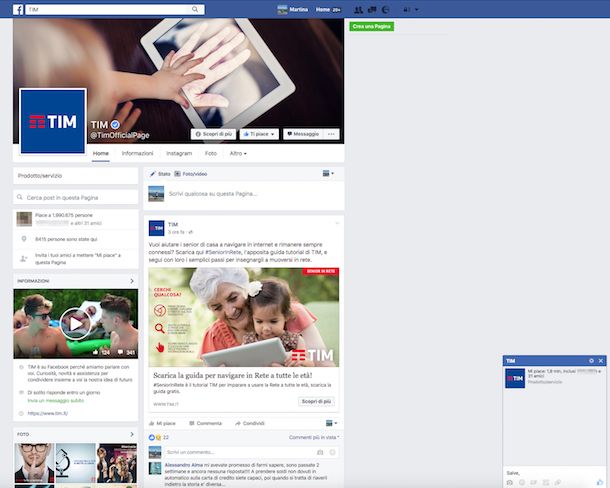This screenshot has height=488, width=610.
Task: Click Invia un messaggio subito link
Action: 56,400
